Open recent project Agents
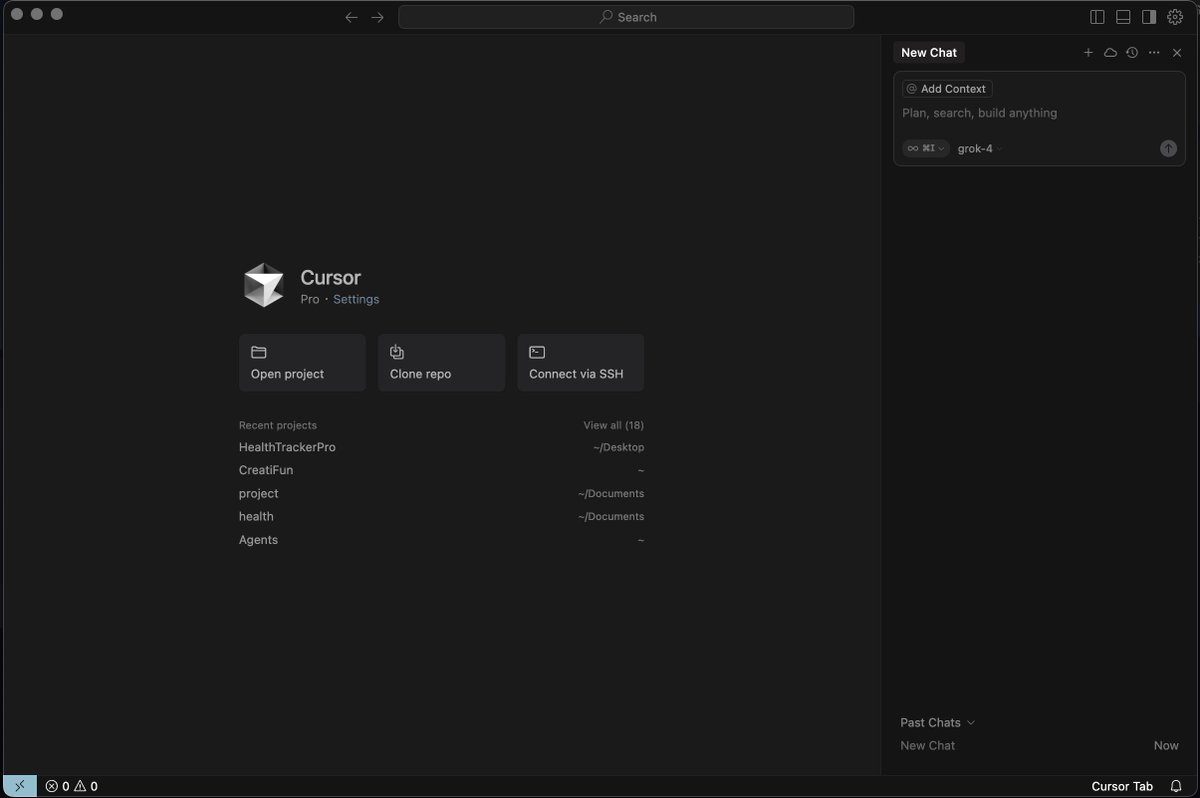1200x798 pixels. pos(441,540)
